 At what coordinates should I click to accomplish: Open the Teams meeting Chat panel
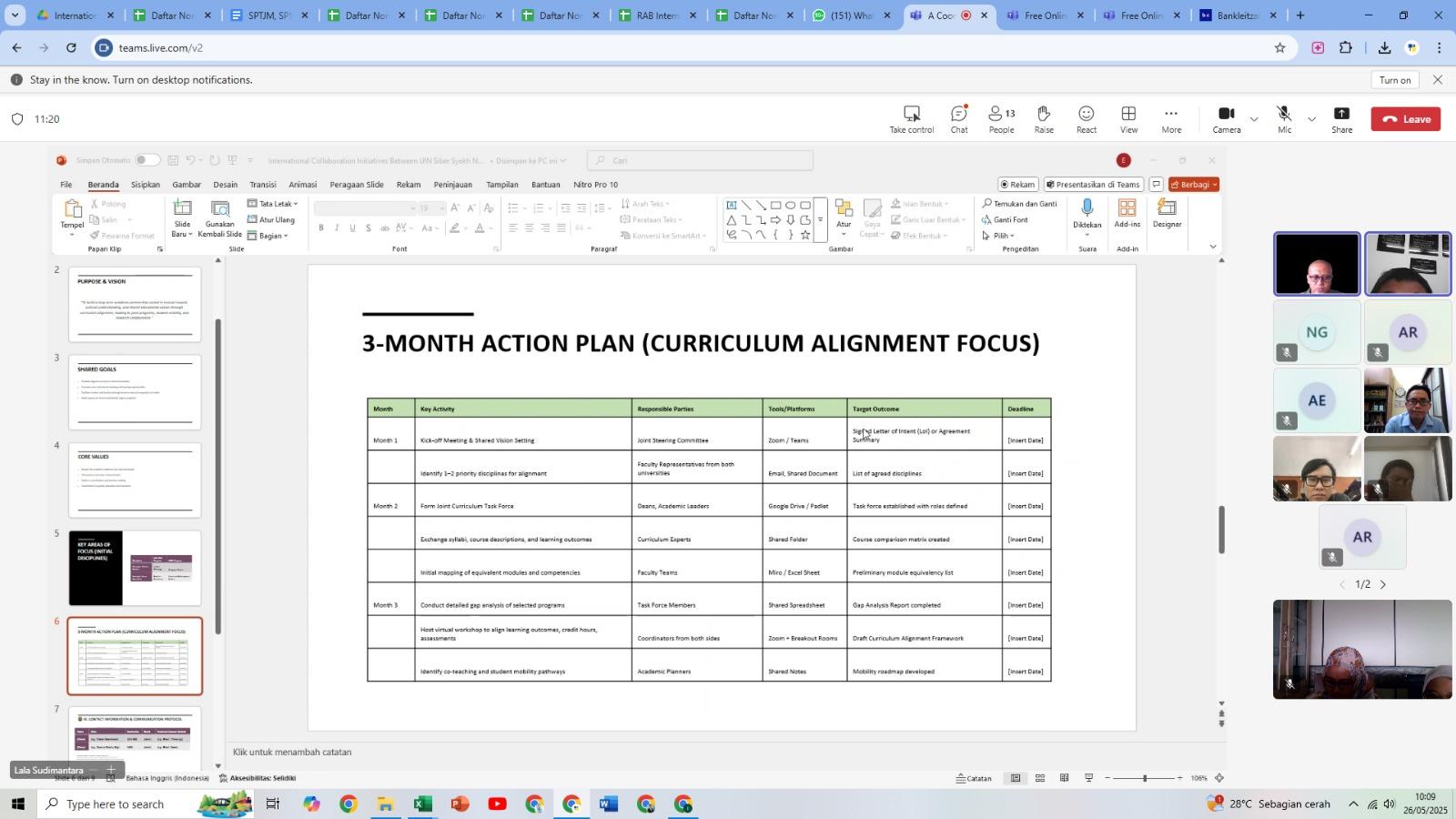pyautogui.click(x=959, y=118)
